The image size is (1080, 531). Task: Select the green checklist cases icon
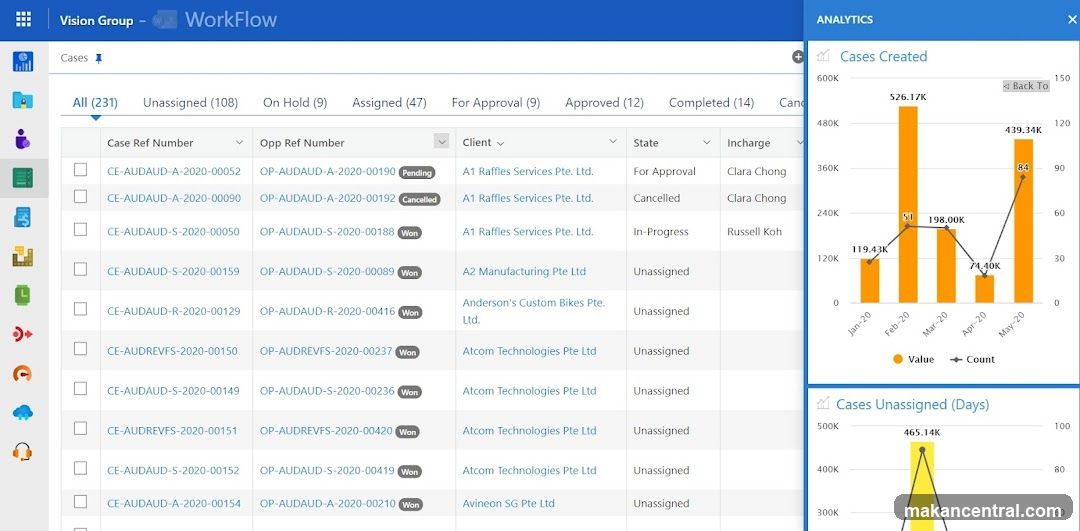(23, 178)
